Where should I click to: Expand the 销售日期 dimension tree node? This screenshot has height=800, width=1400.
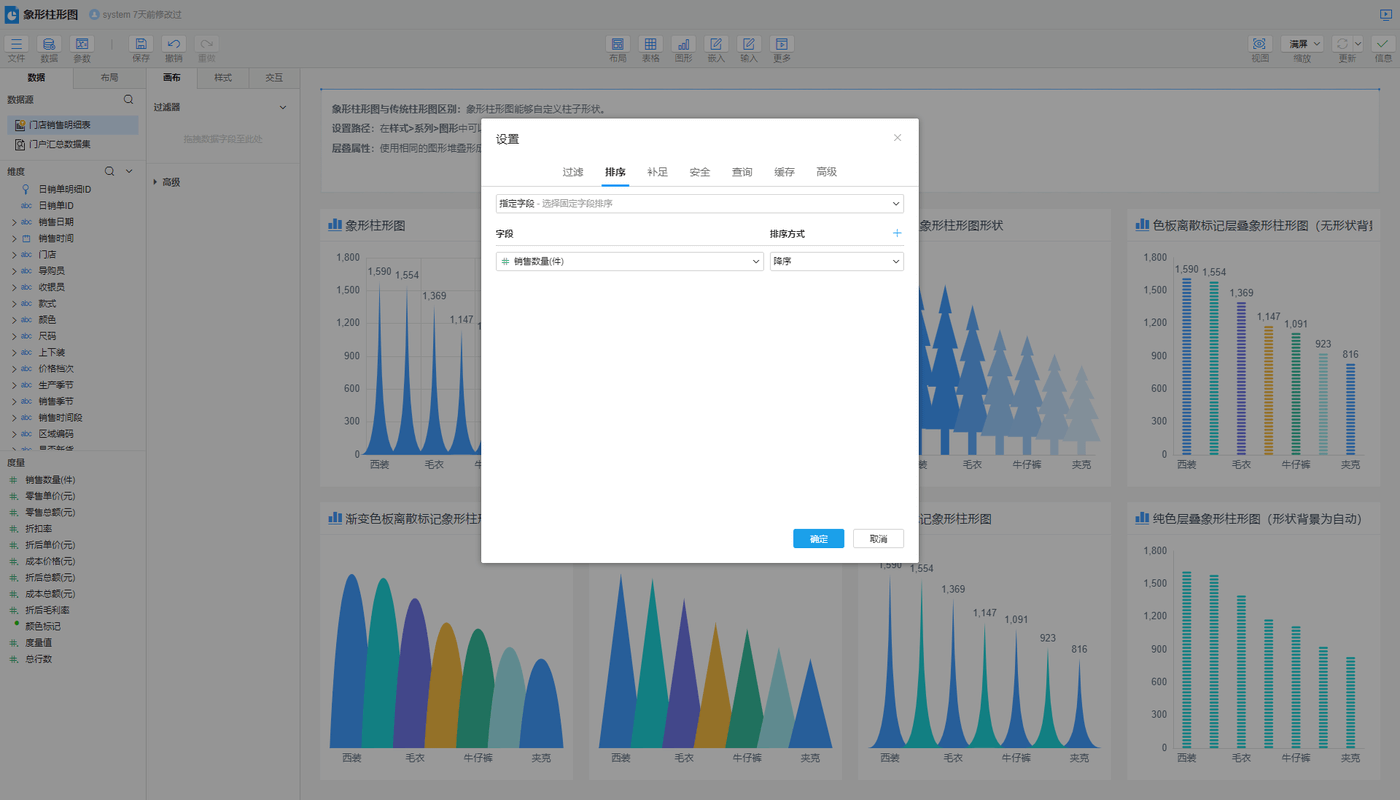pos(14,222)
